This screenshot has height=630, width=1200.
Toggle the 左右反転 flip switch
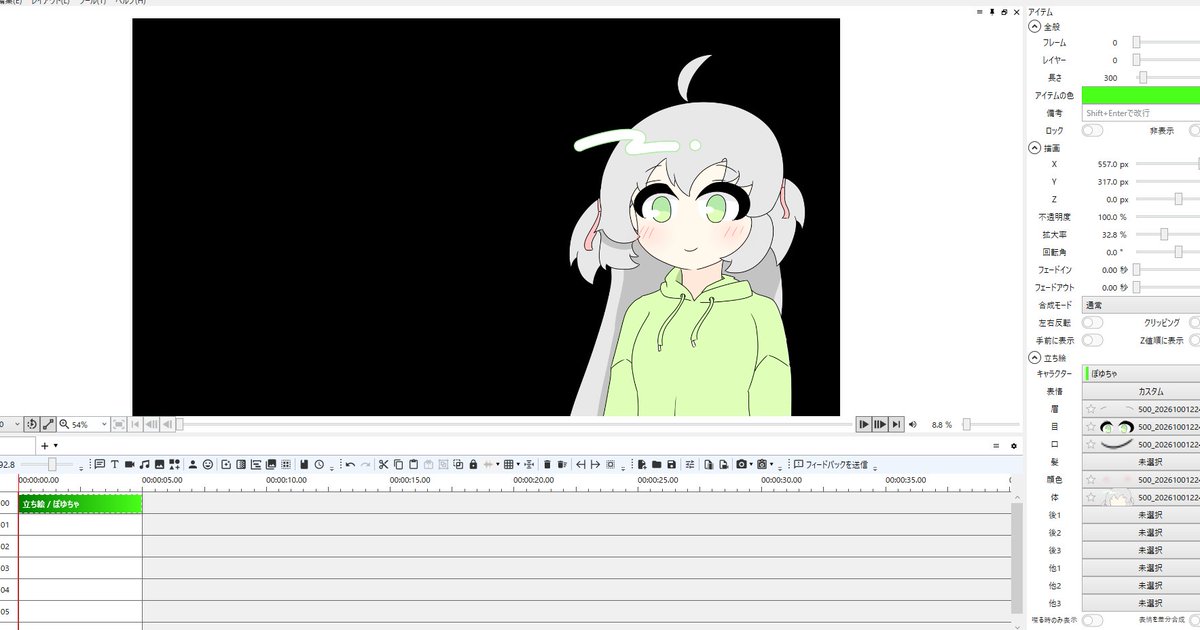click(1092, 323)
